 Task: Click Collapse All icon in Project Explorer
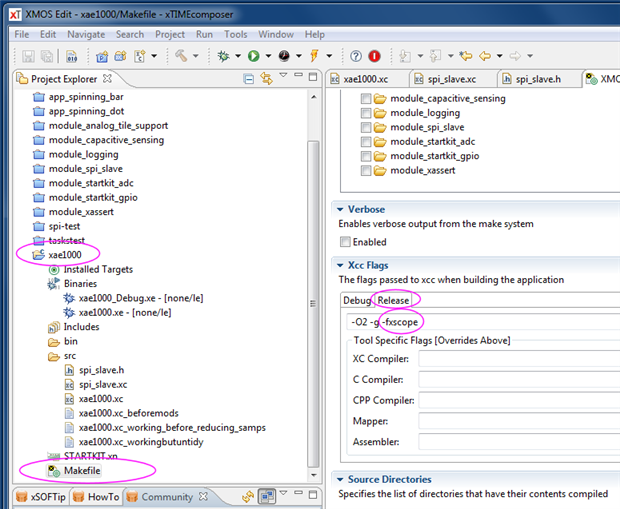click(x=248, y=79)
